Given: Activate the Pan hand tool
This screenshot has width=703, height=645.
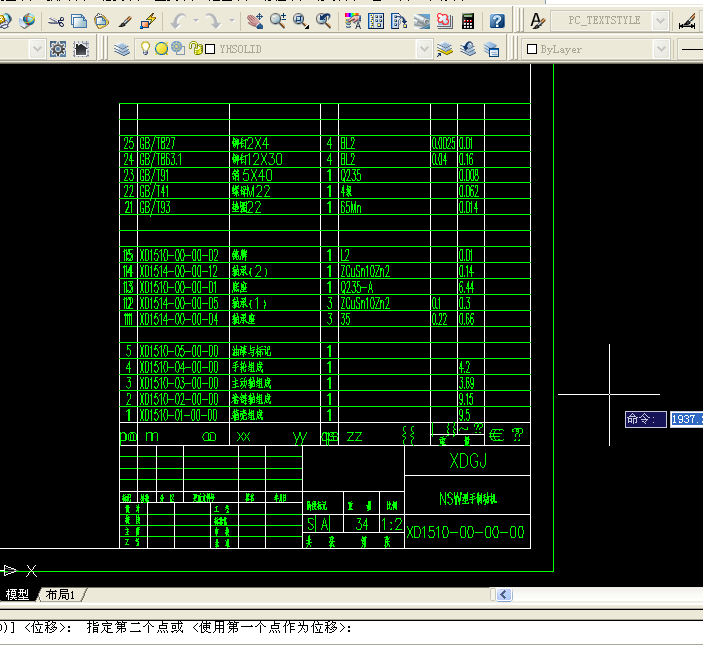Looking at the screenshot, I should (255, 21).
